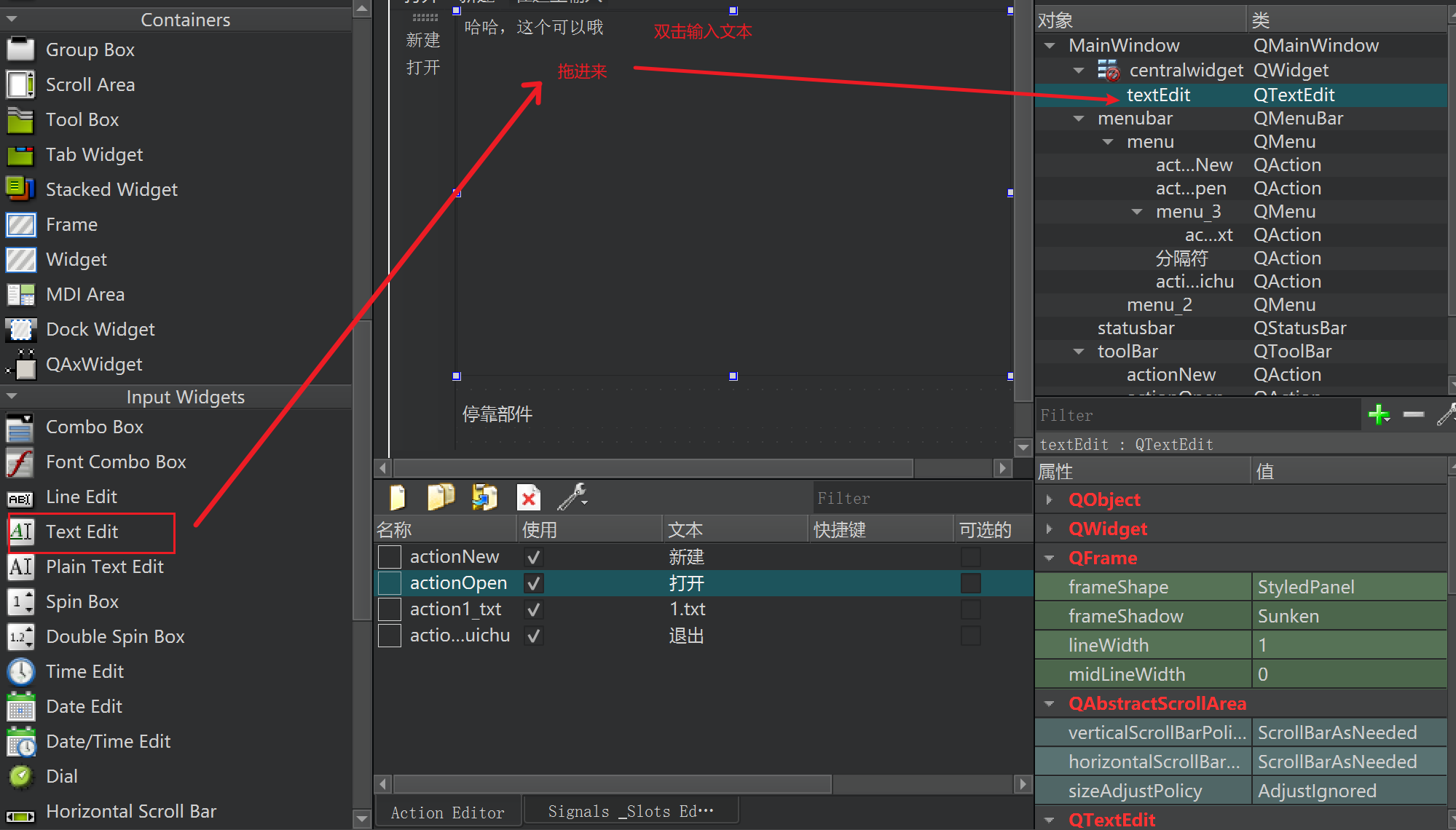1456x830 pixels.
Task: Select the Scroll Area widget icon
Action: [x=20, y=84]
